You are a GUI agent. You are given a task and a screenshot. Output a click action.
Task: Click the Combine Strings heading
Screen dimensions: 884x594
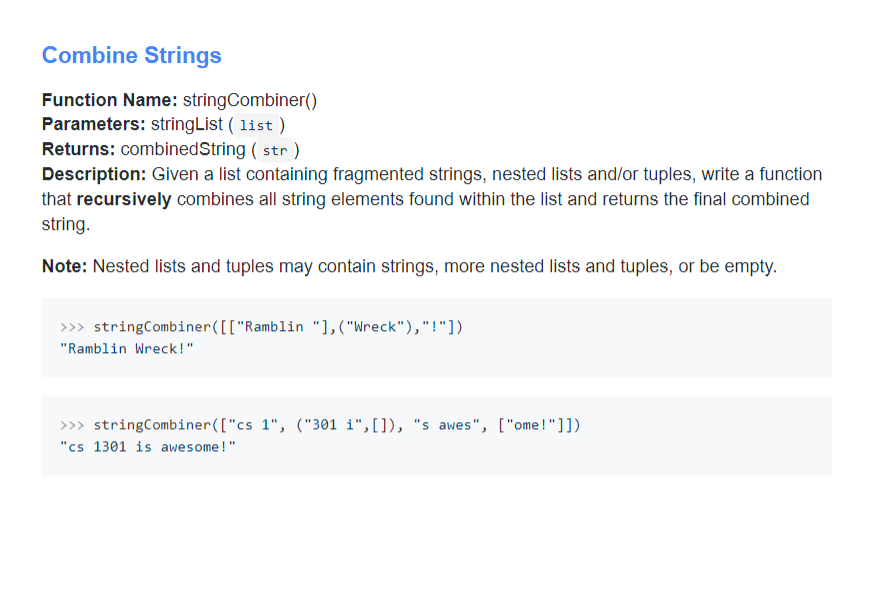(x=131, y=55)
